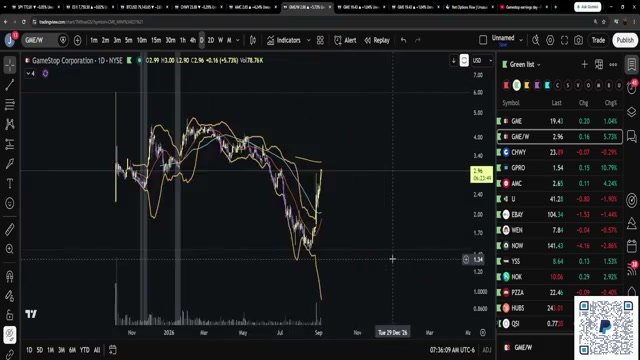The height and width of the screenshot is (360, 640).
Task: Click the Publish button
Action: pos(625,40)
